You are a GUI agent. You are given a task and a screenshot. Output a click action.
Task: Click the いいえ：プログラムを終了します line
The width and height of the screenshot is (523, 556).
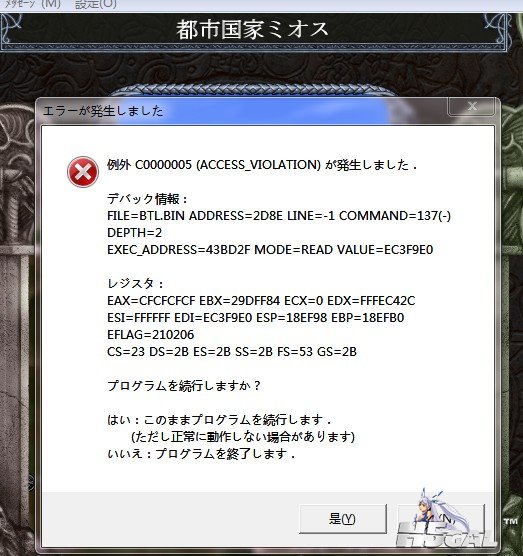[x=201, y=454]
